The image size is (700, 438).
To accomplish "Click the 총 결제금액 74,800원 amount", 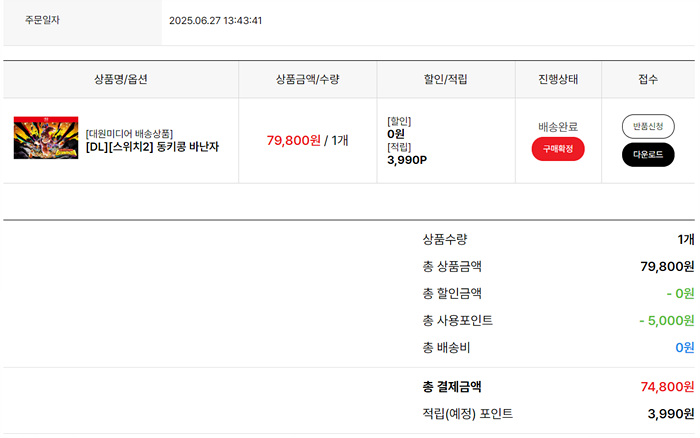I will (x=667, y=387).
